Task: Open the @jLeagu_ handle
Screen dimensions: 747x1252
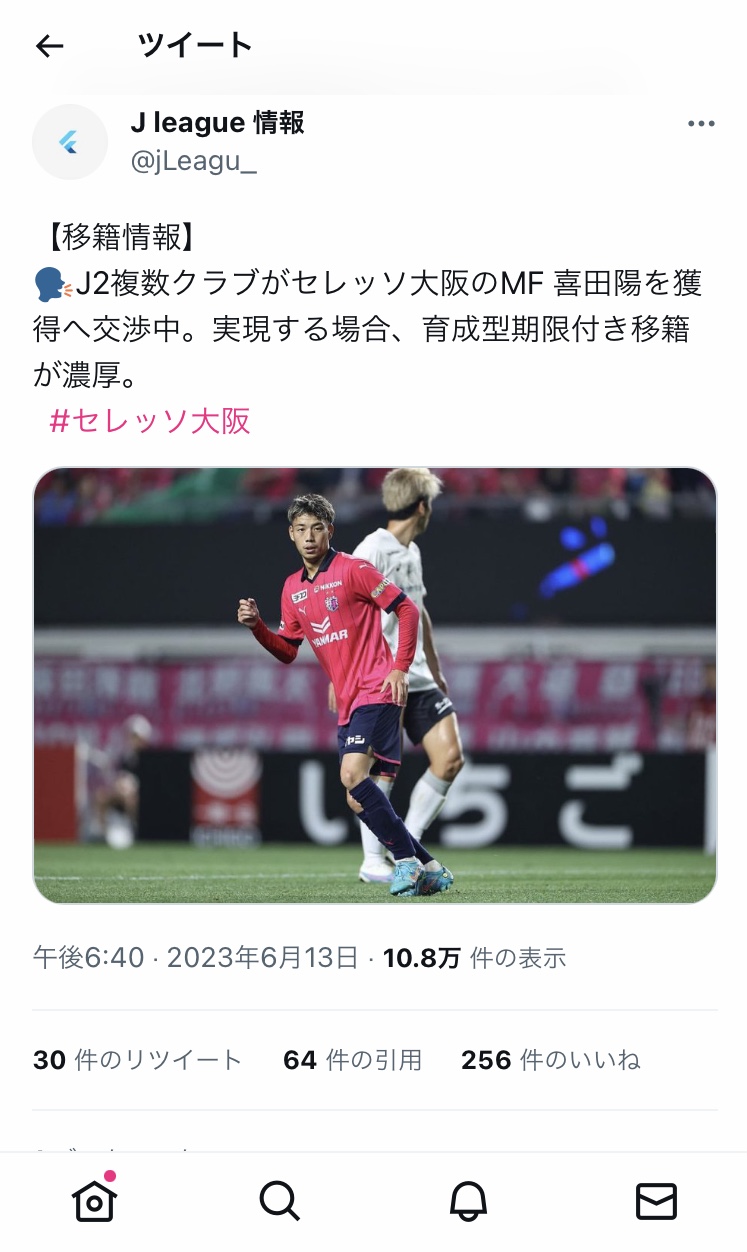Action: [194, 161]
